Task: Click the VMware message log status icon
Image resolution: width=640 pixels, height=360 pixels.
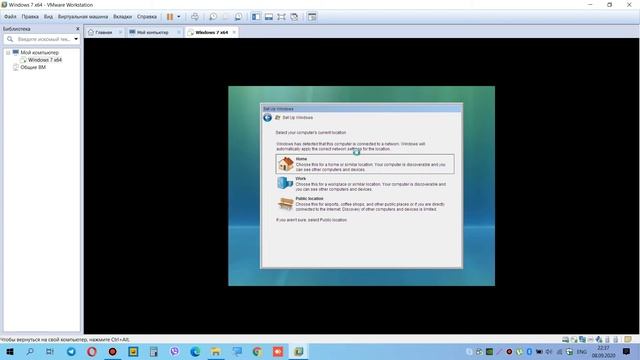Action: click(x=628, y=339)
